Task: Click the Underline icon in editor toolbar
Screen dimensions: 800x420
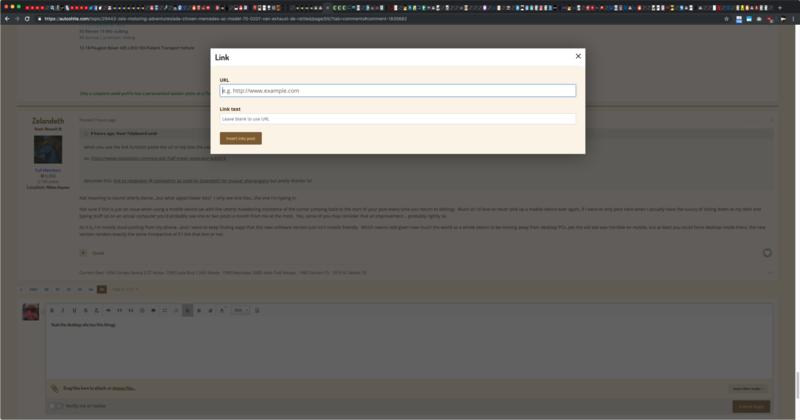Action: (x=74, y=311)
